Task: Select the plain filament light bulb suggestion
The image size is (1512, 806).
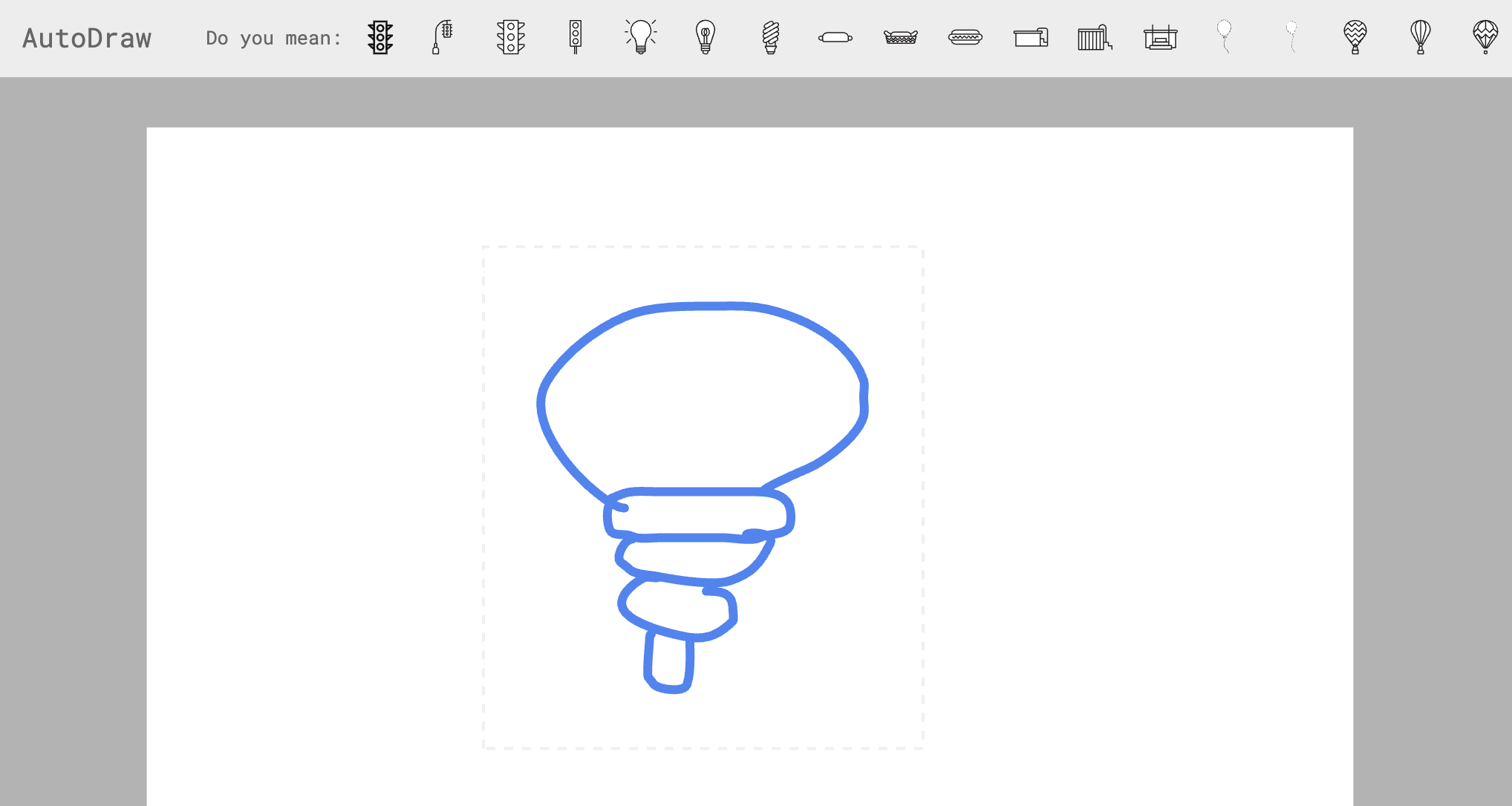Action: (x=706, y=37)
